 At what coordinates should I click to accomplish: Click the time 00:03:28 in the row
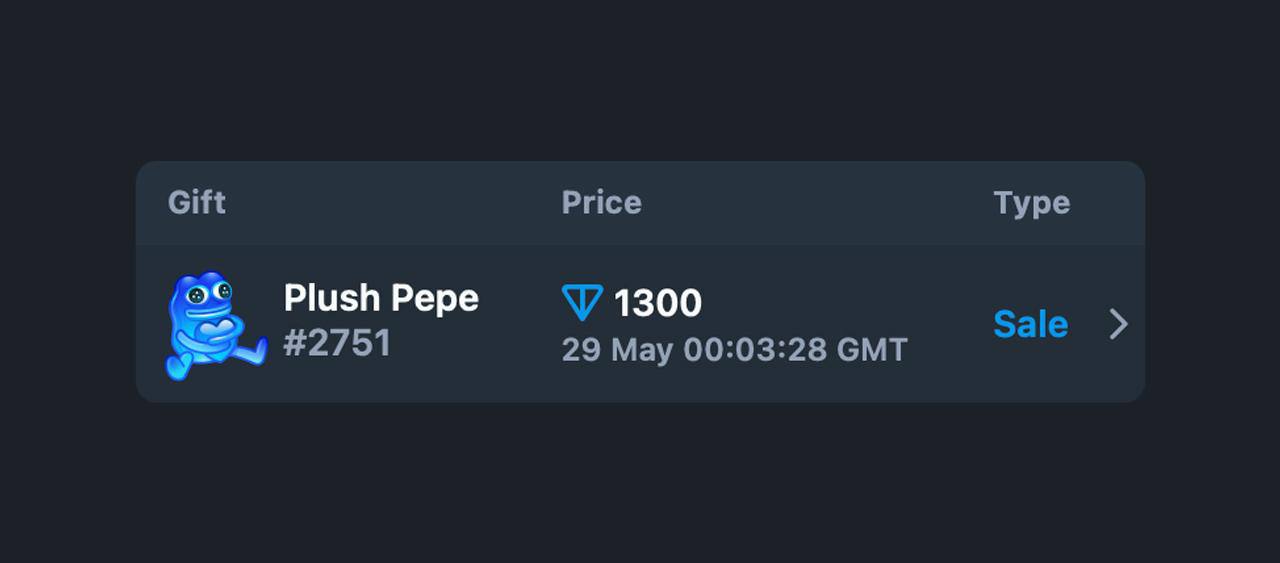(755, 350)
